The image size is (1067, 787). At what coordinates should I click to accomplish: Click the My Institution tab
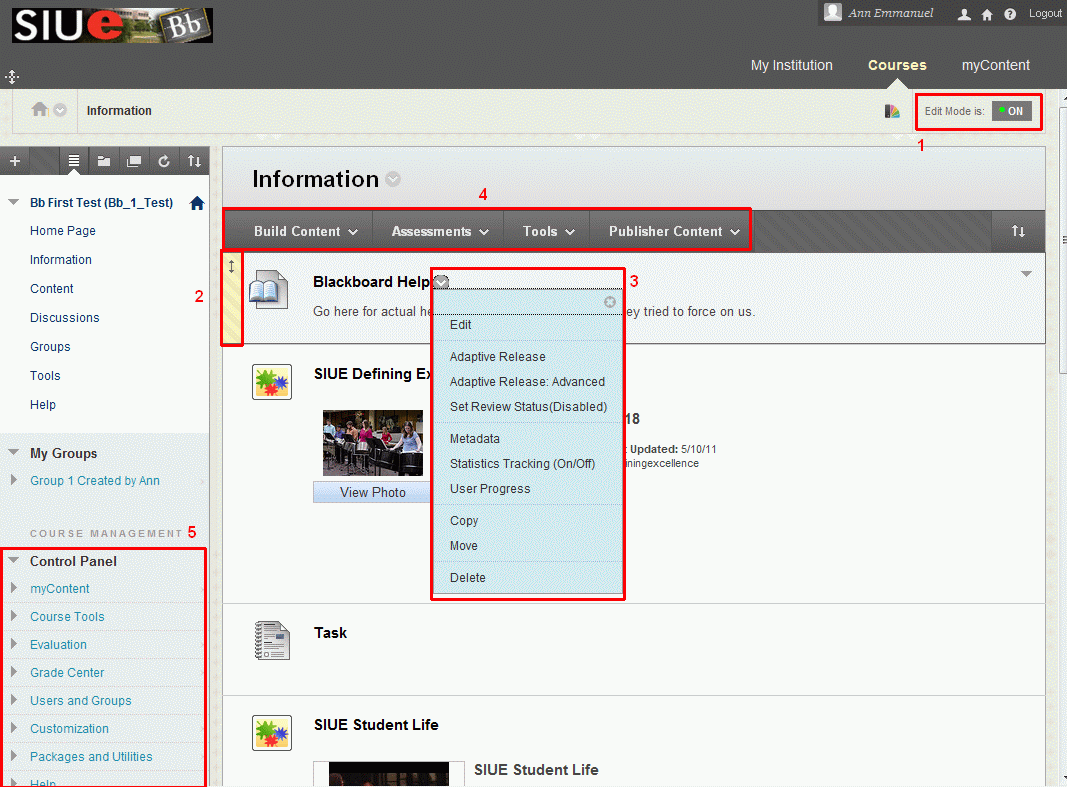pyautogui.click(x=791, y=65)
